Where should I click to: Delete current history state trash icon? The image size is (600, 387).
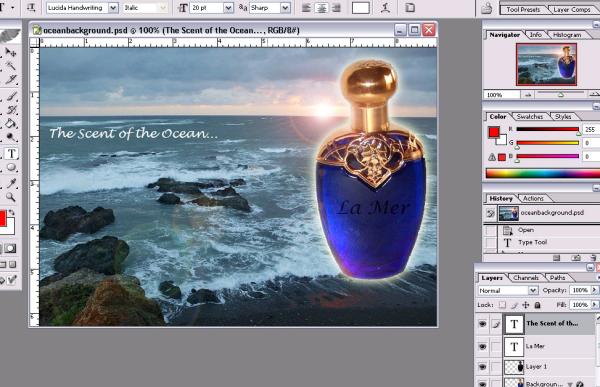pyautogui.click(x=593, y=258)
